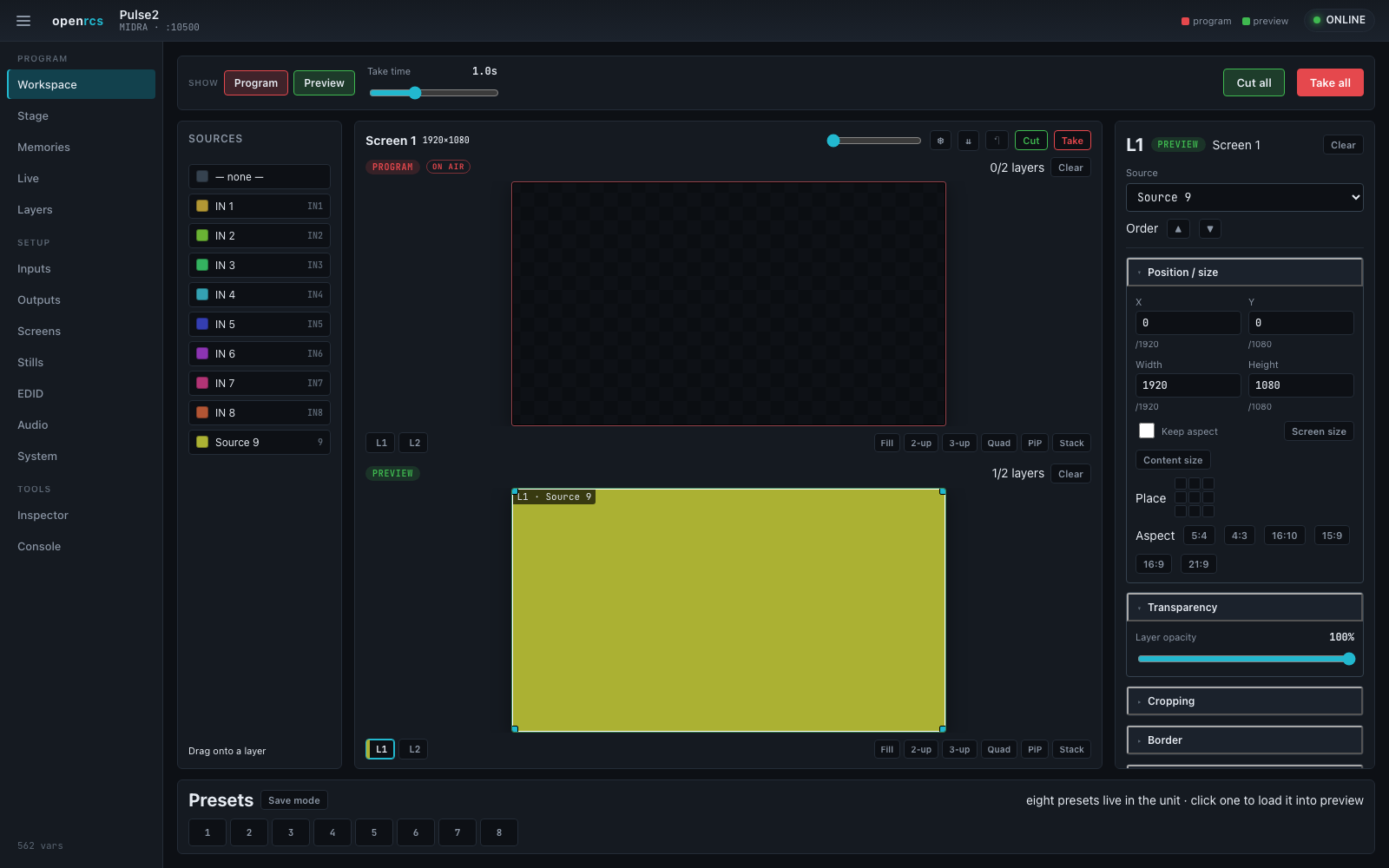Open the Inputs setup page
1389x868 pixels.
(81, 269)
